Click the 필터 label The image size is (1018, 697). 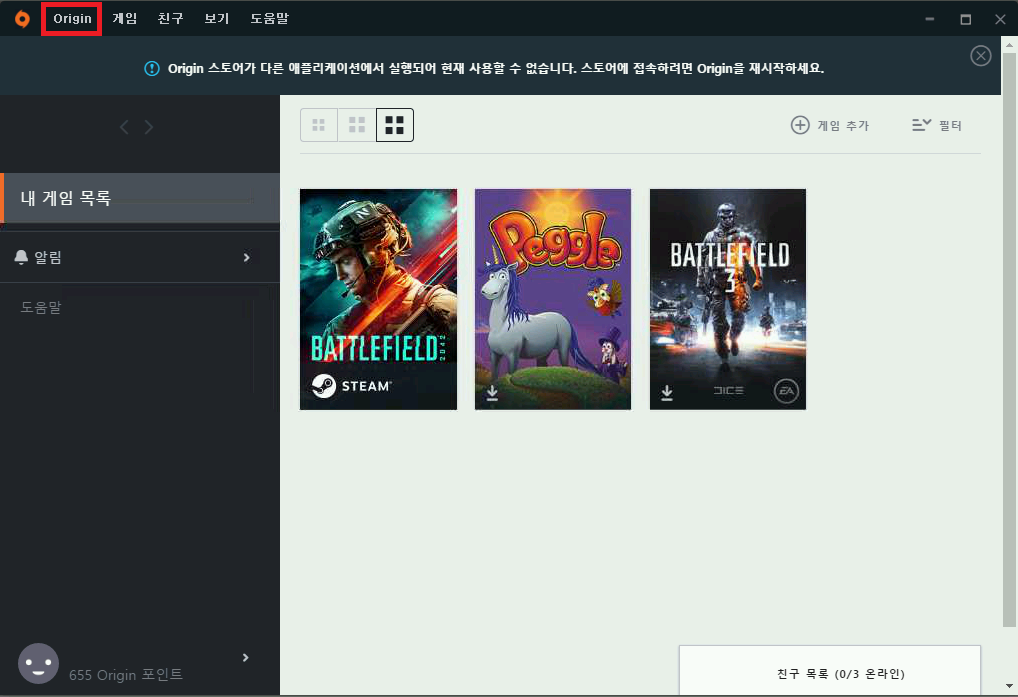950,126
